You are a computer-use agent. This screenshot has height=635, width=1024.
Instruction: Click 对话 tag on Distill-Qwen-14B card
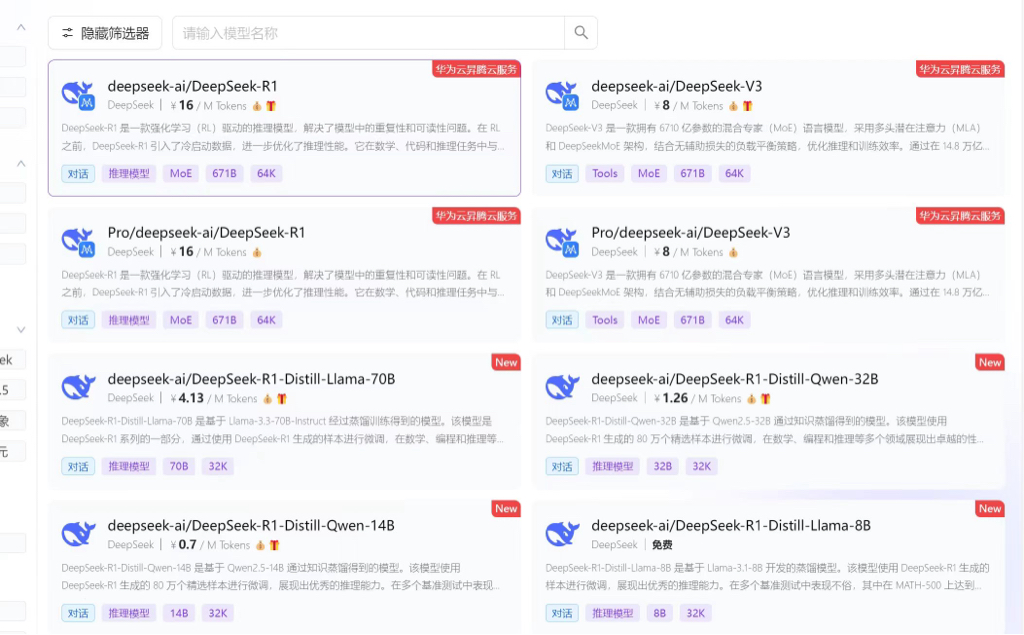coord(78,613)
